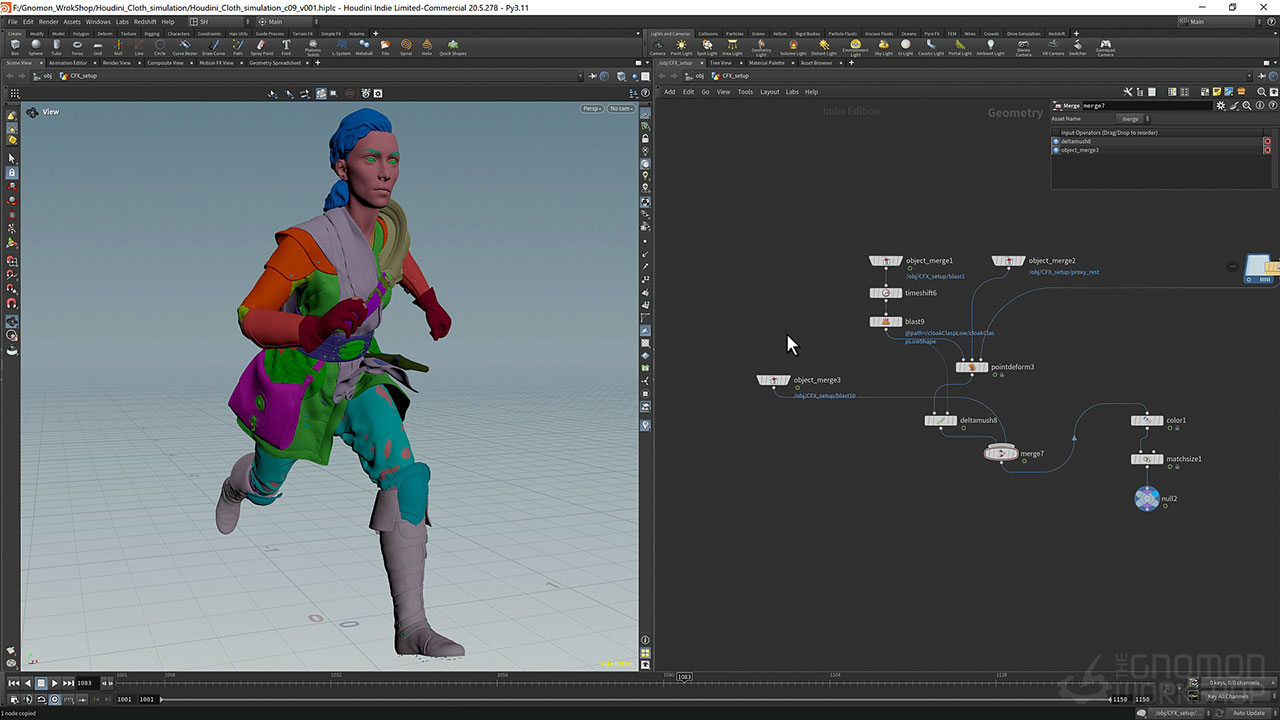Screen dimensions: 1280x720
Task: Remove deltamush8 input with red toggle
Action: [1267, 142]
